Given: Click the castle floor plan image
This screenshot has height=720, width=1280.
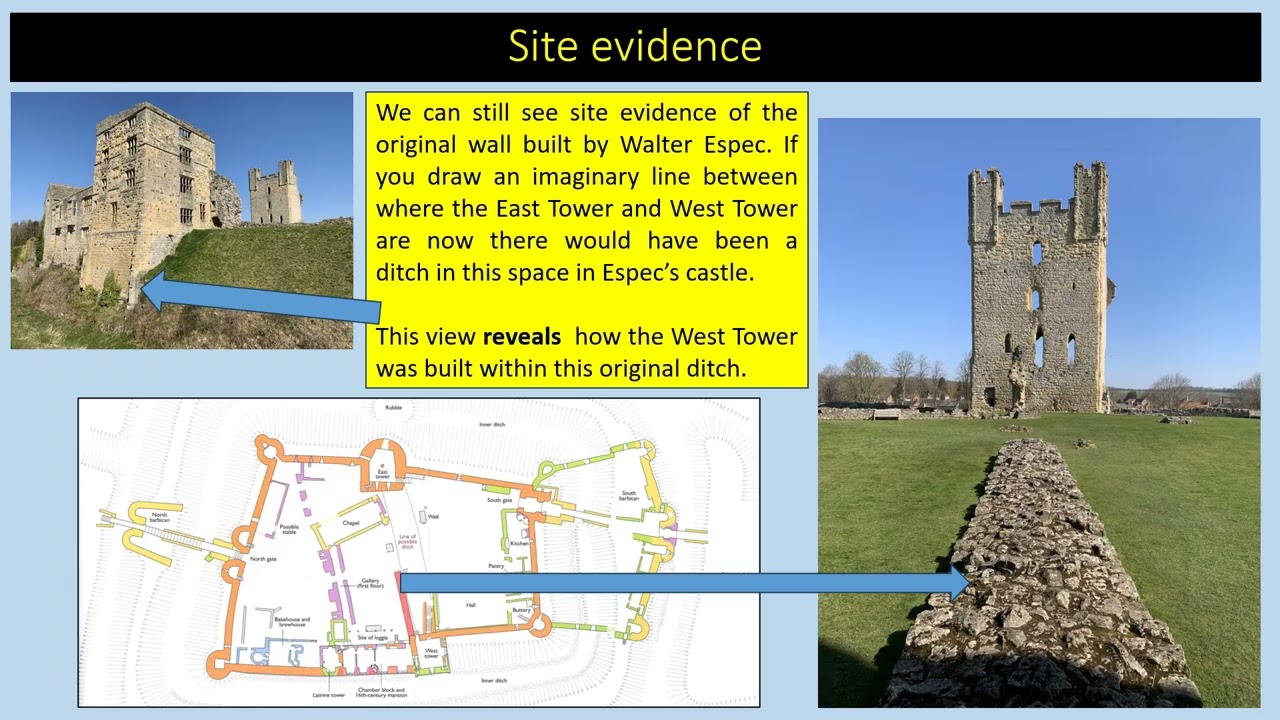Looking at the screenshot, I should tap(419, 552).
